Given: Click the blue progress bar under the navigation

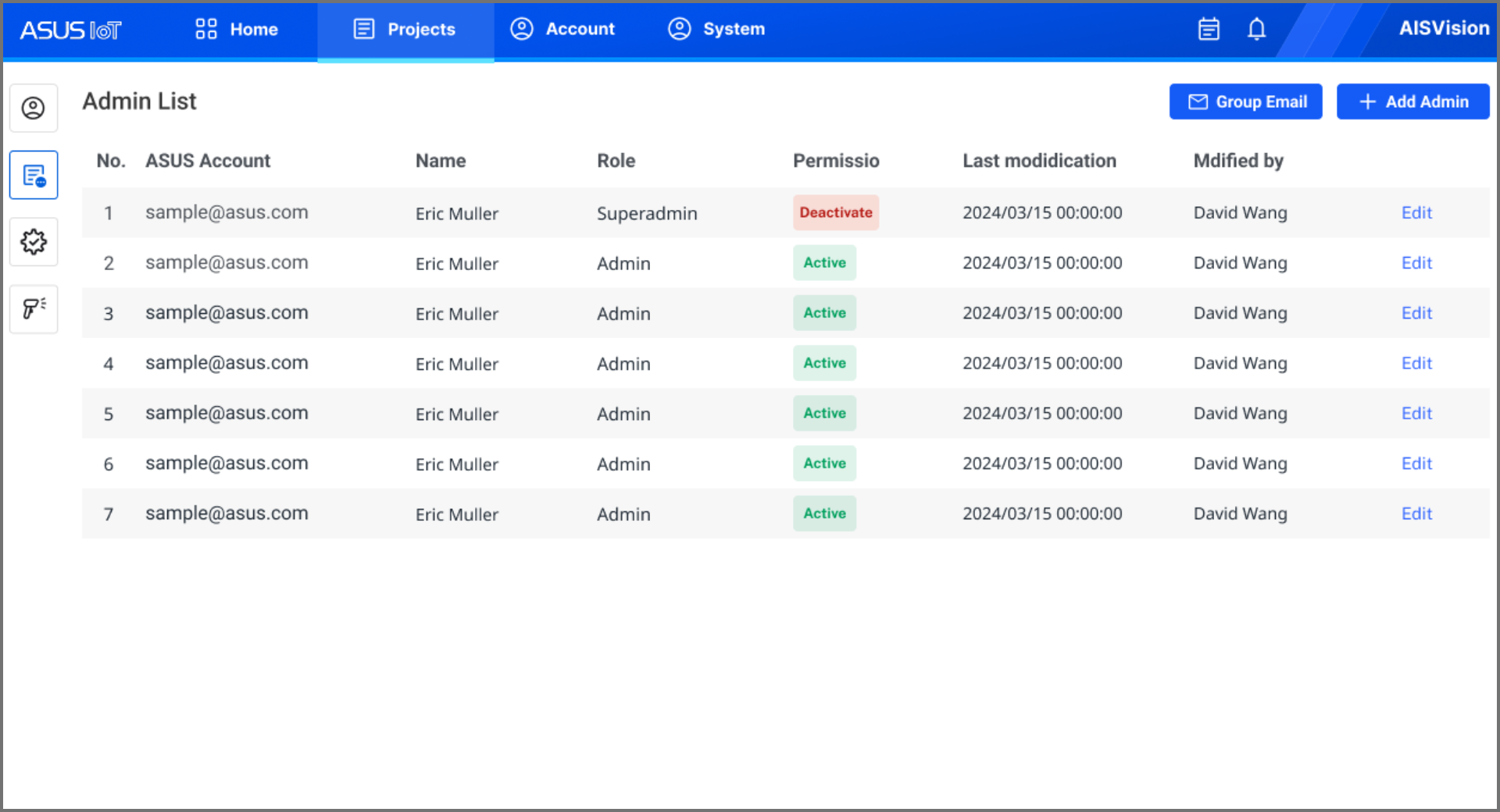Looking at the screenshot, I should click(405, 60).
